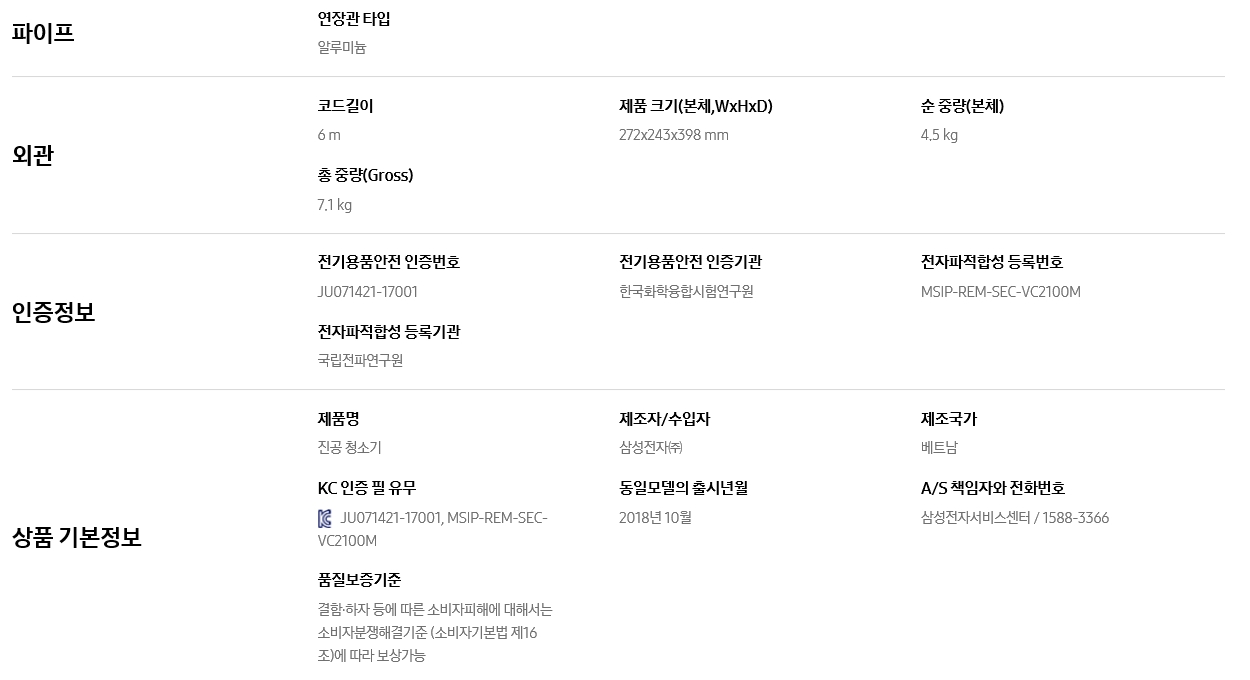The width and height of the screenshot is (1250, 680).
Task: Click 국립전파연구원 registration agency text
Action: click(x=361, y=360)
